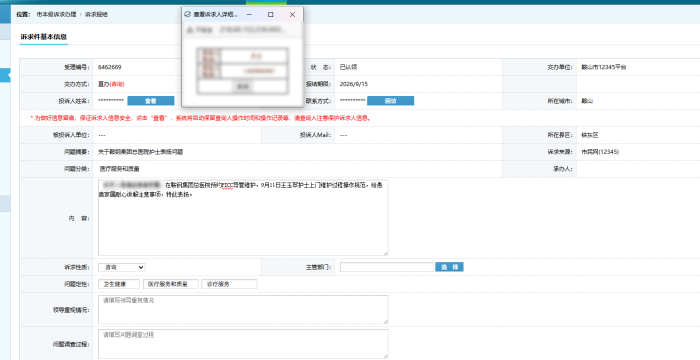This screenshot has width=700, height=360.
Task: Click the 受理编号 value 6462669
Action: point(110,67)
